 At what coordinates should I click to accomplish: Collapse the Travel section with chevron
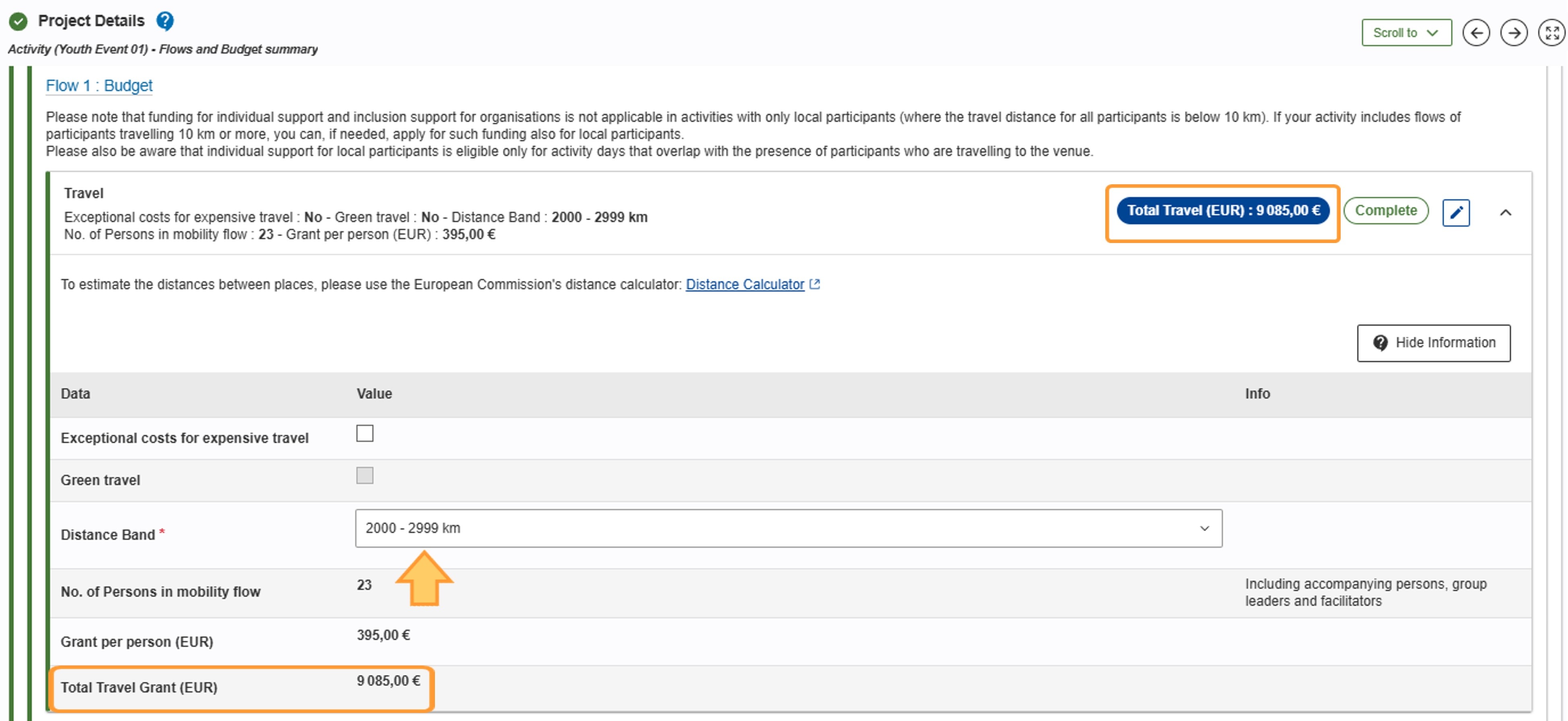(1505, 212)
